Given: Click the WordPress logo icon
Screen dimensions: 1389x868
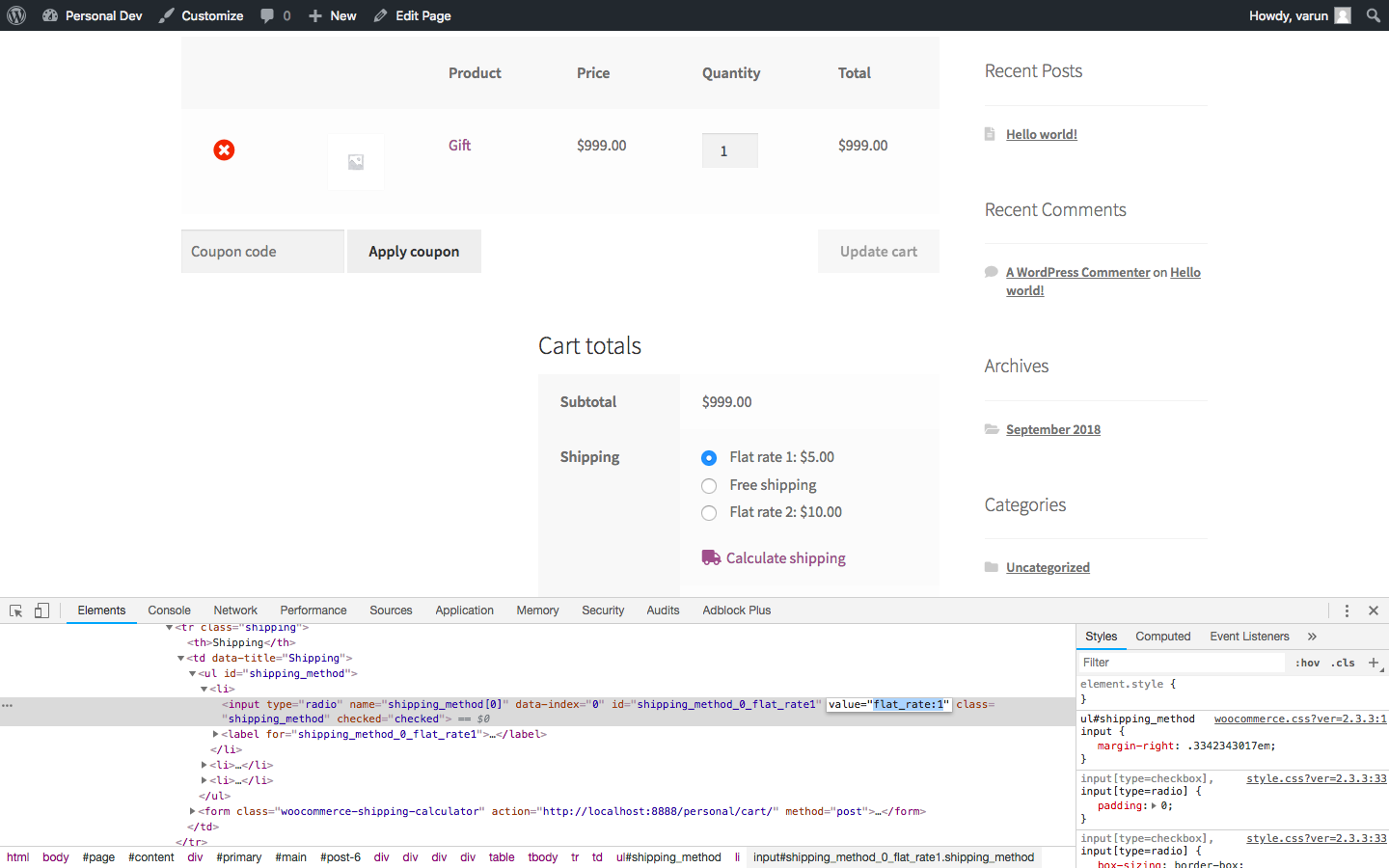Looking at the screenshot, I should [16, 15].
